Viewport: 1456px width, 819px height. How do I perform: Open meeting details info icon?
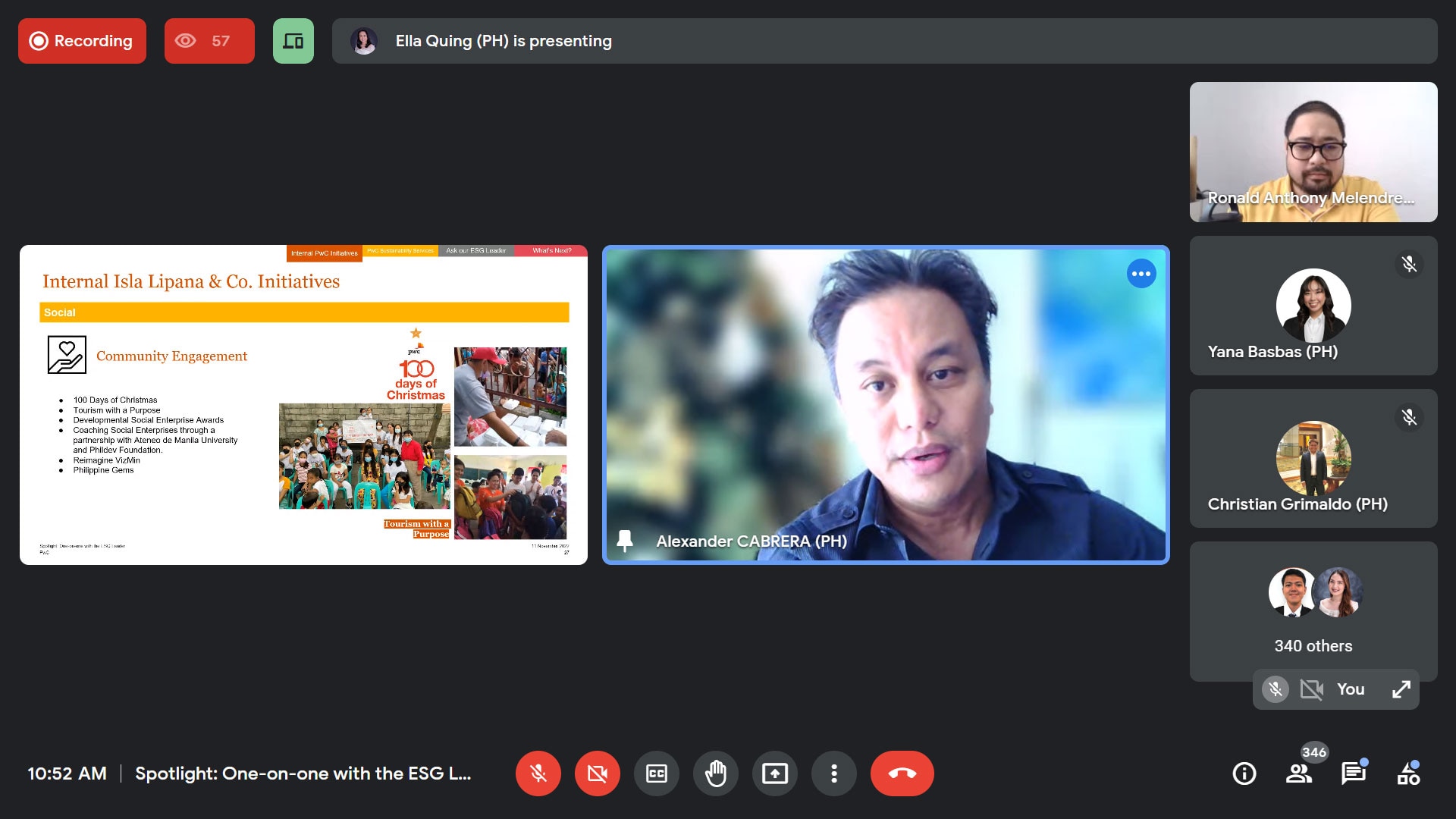(1244, 773)
